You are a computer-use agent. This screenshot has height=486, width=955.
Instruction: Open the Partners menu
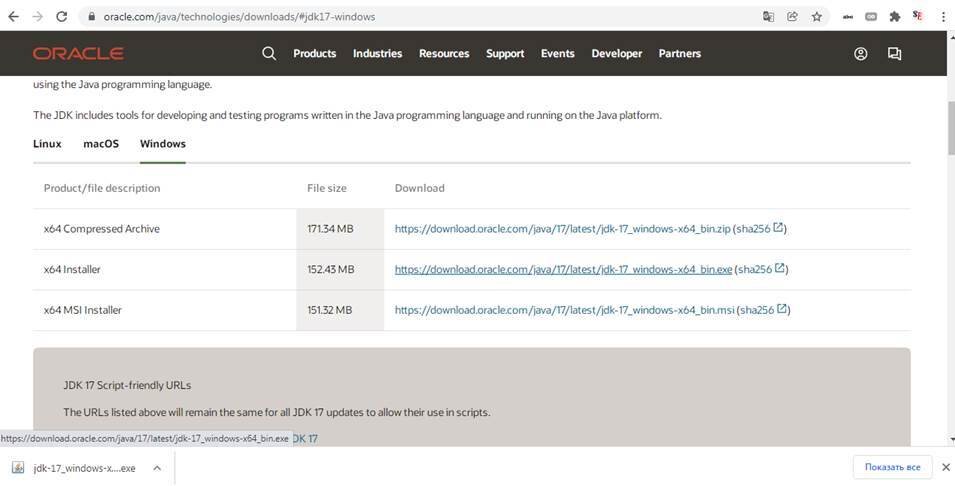(x=680, y=54)
